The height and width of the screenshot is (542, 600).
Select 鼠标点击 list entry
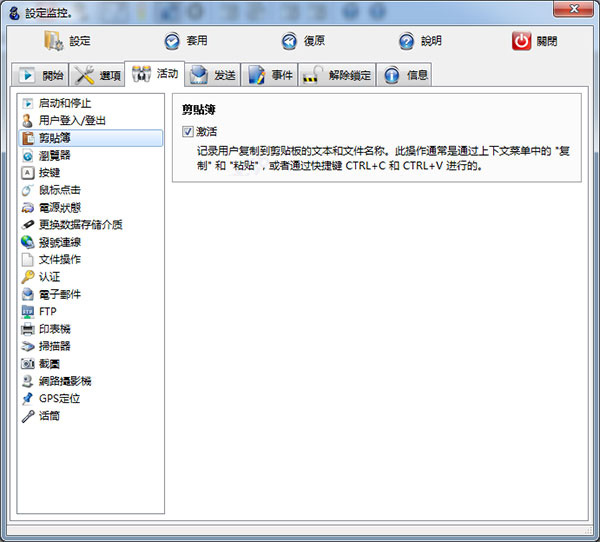[90, 190]
